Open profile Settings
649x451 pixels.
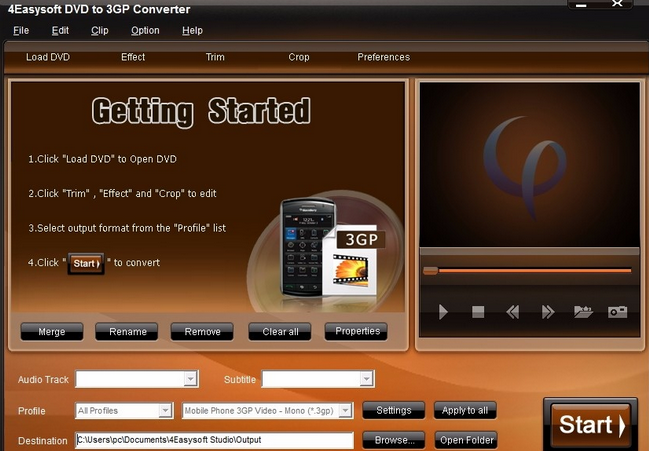[394, 410]
